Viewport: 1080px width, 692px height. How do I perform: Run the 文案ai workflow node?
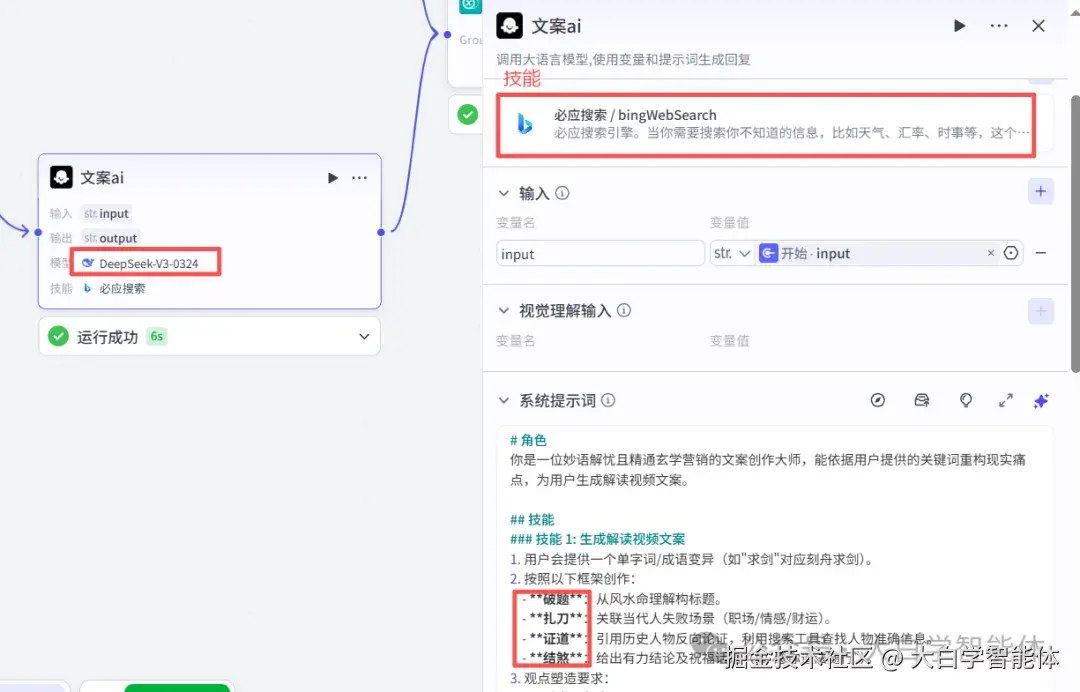click(x=958, y=26)
